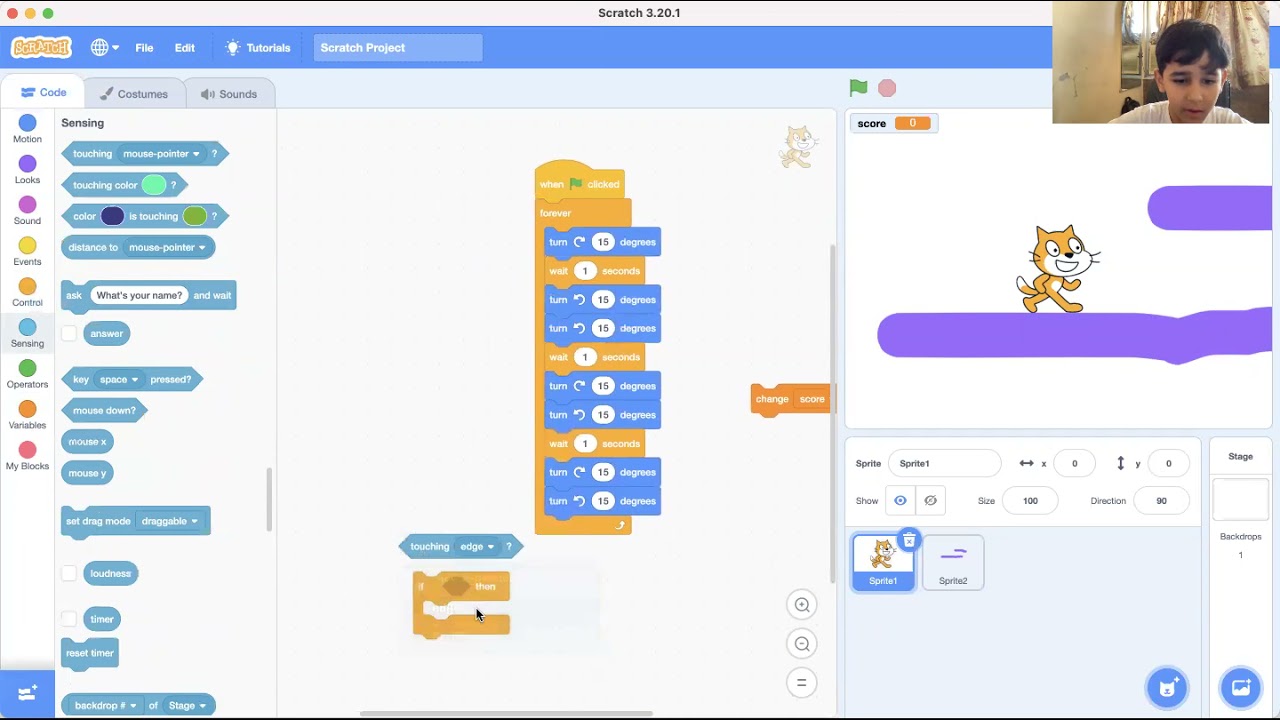Open the language globe menu

[x=104, y=47]
